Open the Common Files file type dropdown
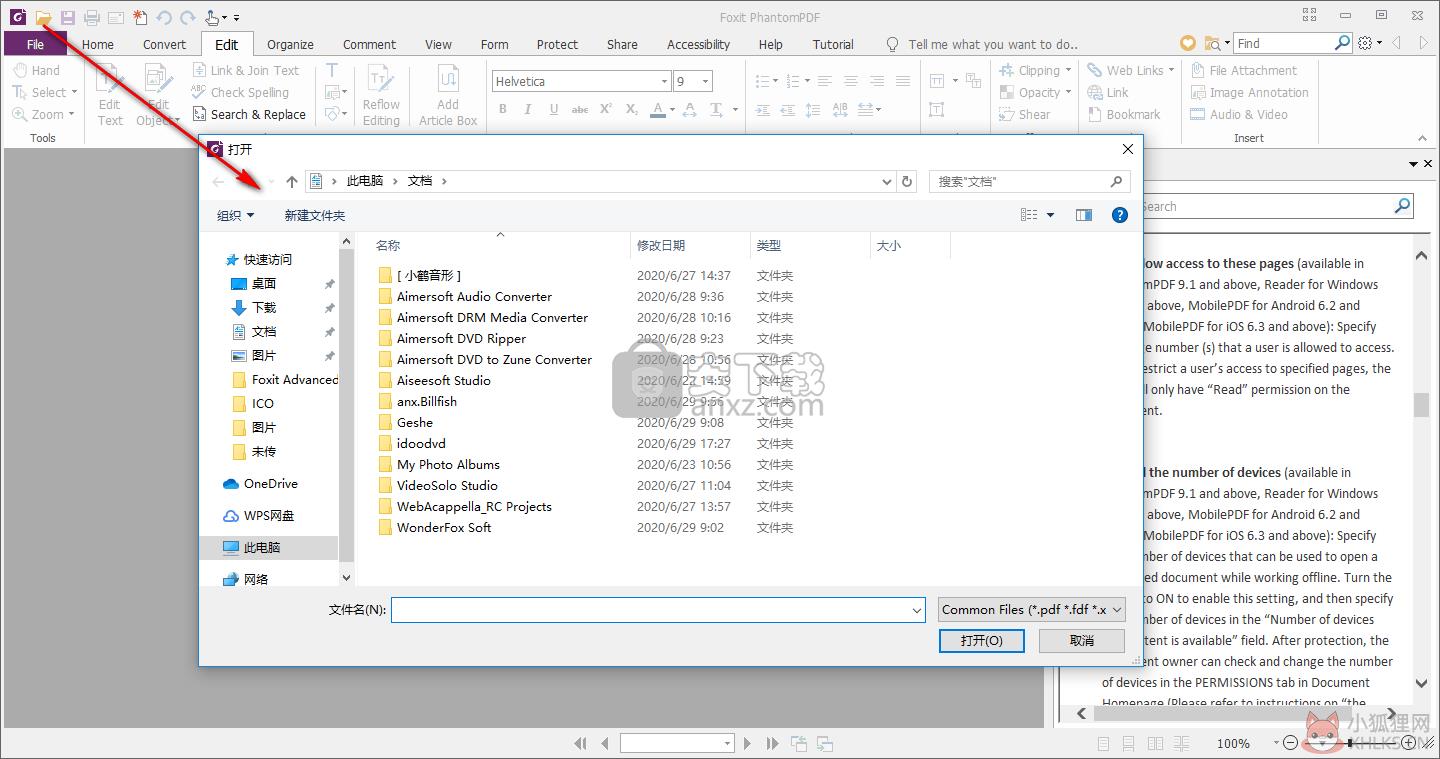1440x759 pixels. pyautogui.click(x=1032, y=609)
